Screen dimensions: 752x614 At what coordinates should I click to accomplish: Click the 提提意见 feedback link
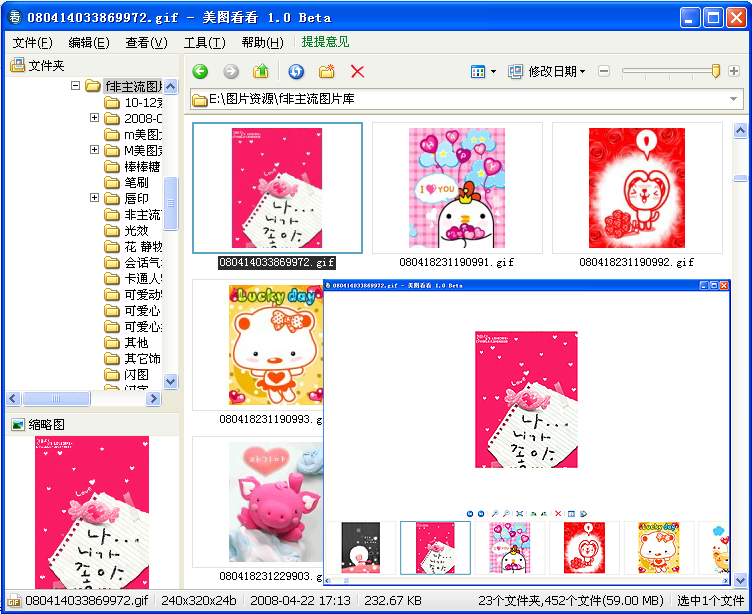[325, 42]
